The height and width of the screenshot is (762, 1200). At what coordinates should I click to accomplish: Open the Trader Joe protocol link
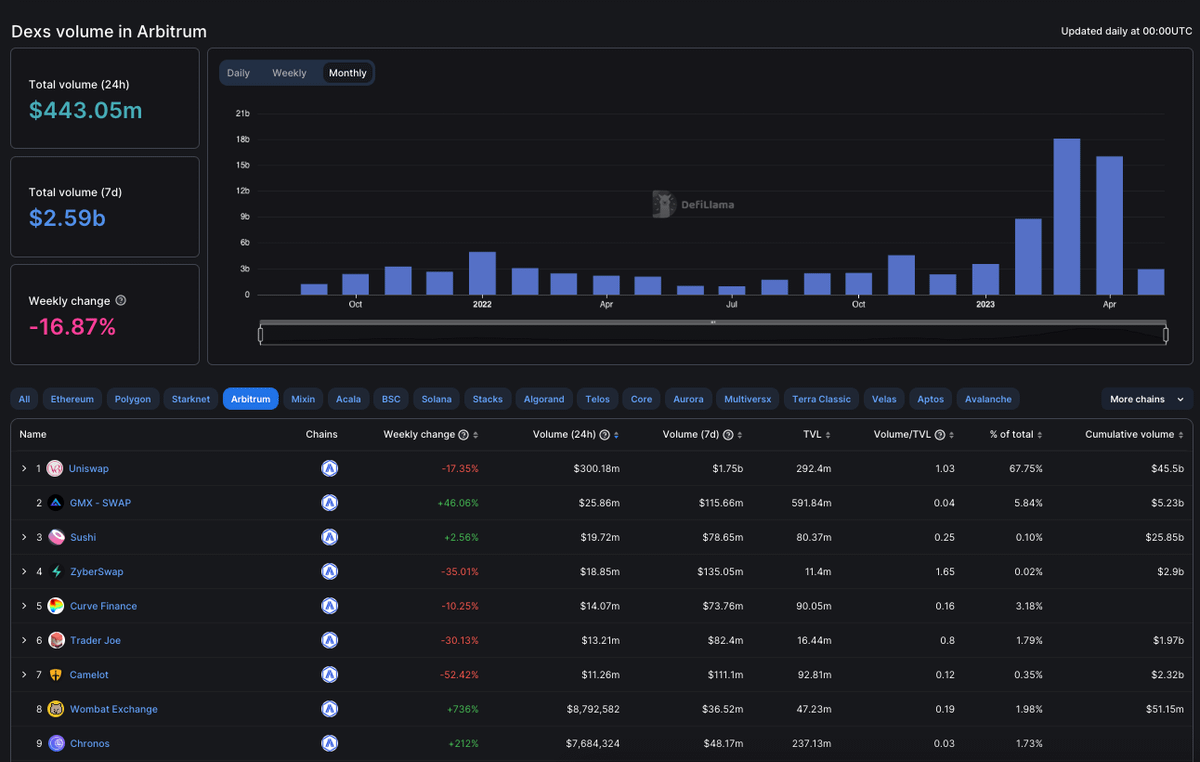point(95,641)
